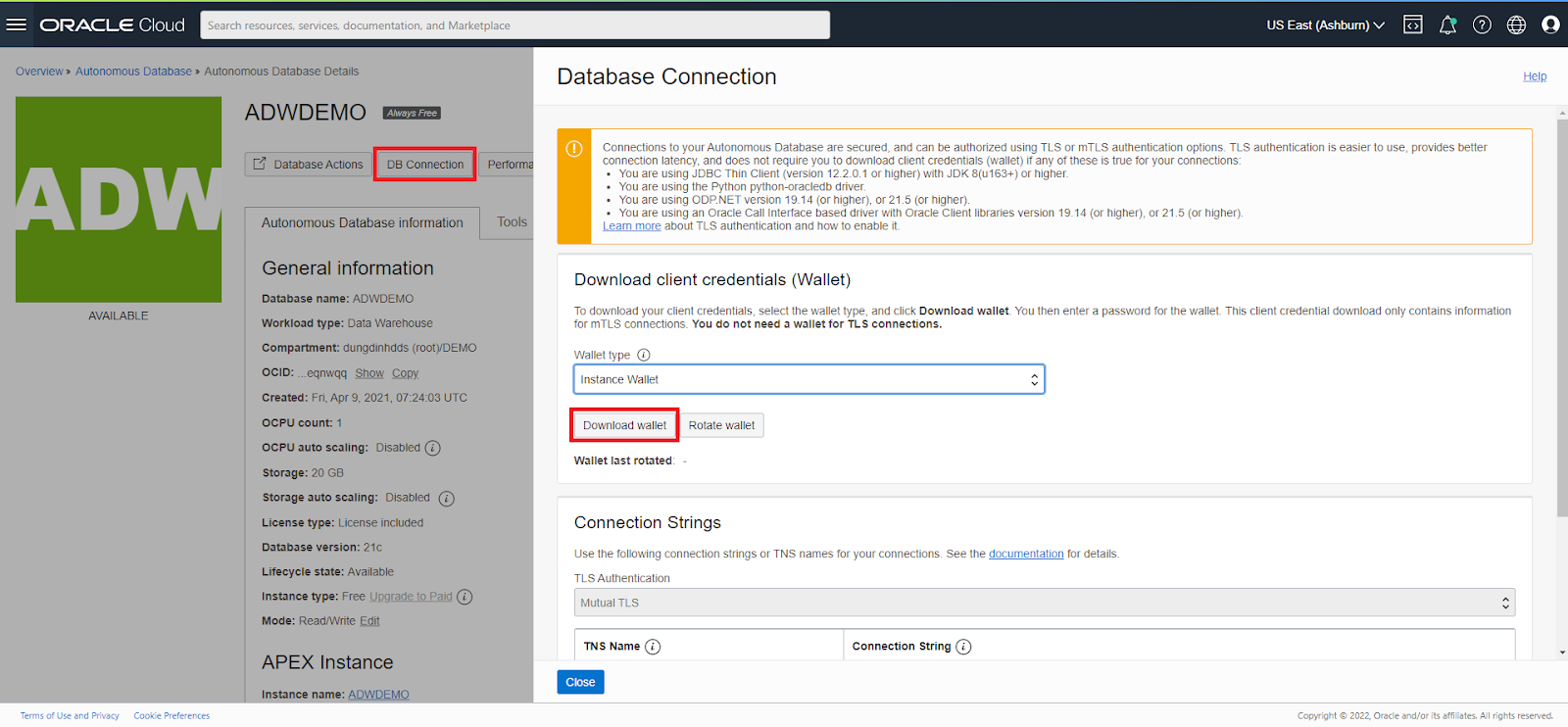Image resolution: width=1568 pixels, height=727 pixels.
Task: Click the orange warning notice icon
Action: pos(574,149)
